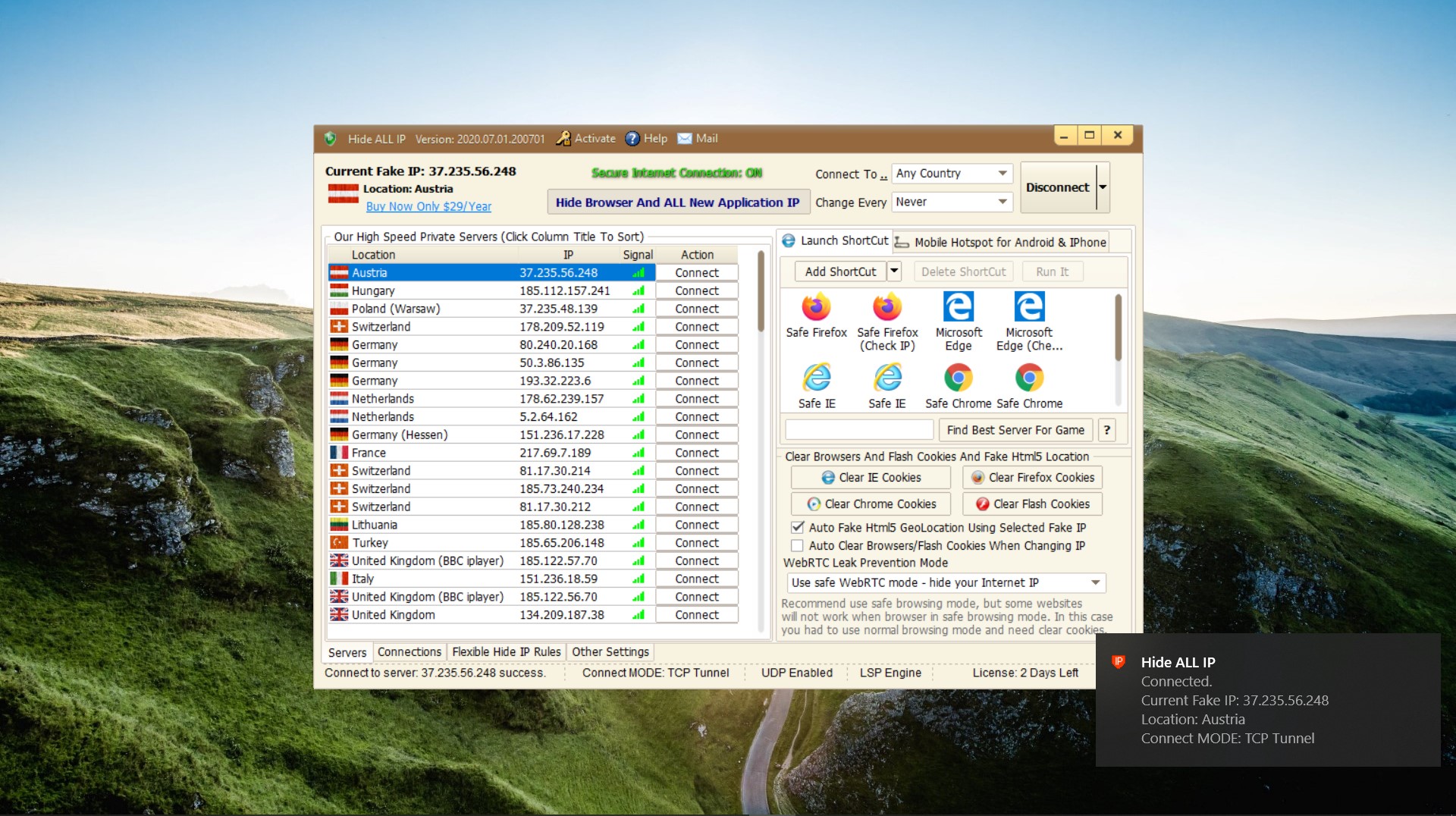Image resolution: width=1456 pixels, height=816 pixels.
Task: Open the Flexible Hide IP Rules tab
Action: pos(507,652)
